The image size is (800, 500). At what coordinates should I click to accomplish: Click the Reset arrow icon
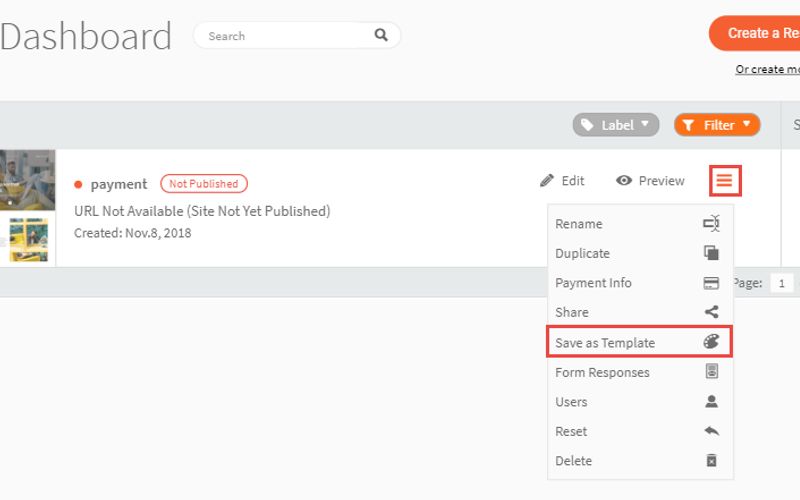pyautogui.click(x=711, y=431)
